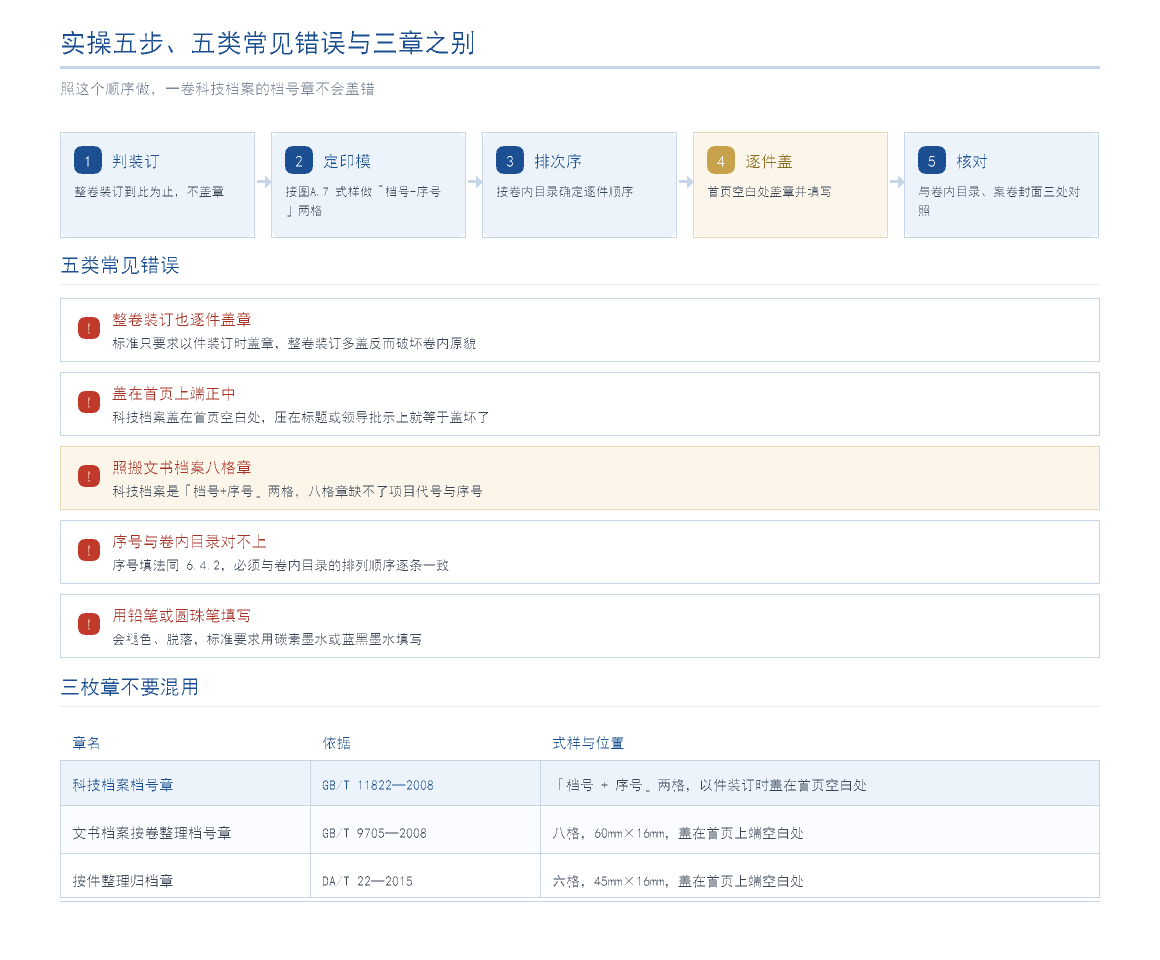Click the highlighted step 4 number badge

click(x=721, y=160)
